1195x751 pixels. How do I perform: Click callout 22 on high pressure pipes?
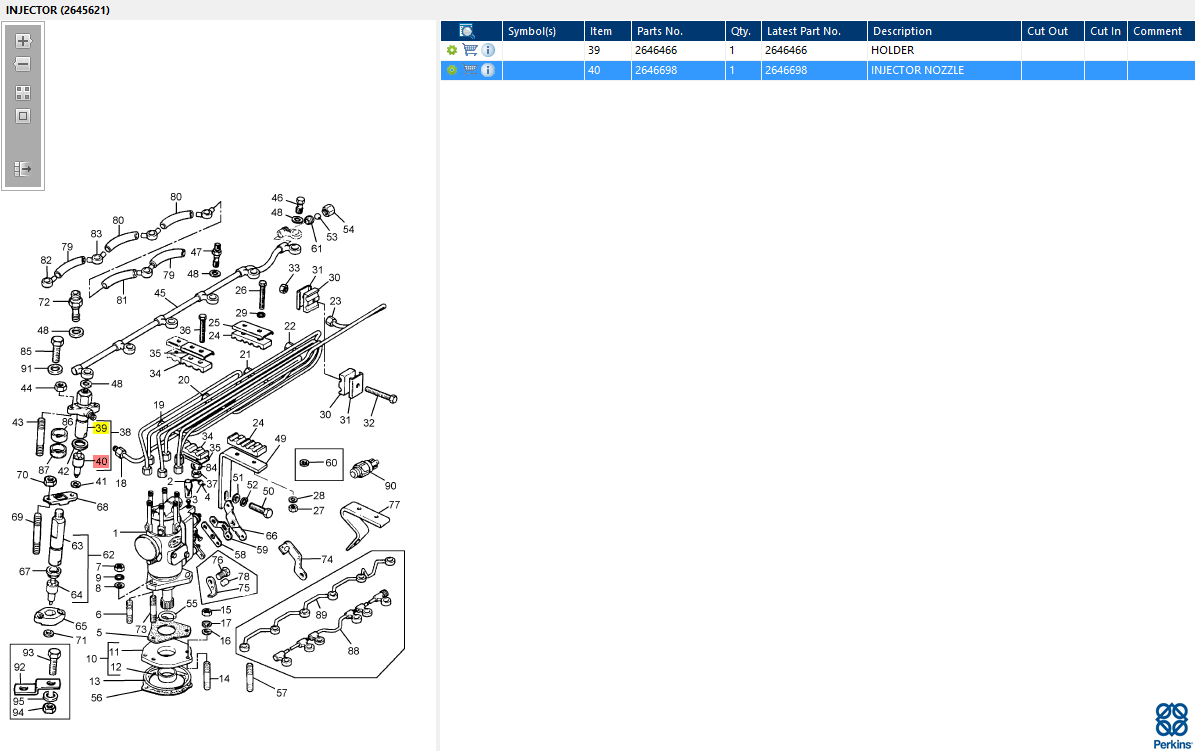click(290, 326)
